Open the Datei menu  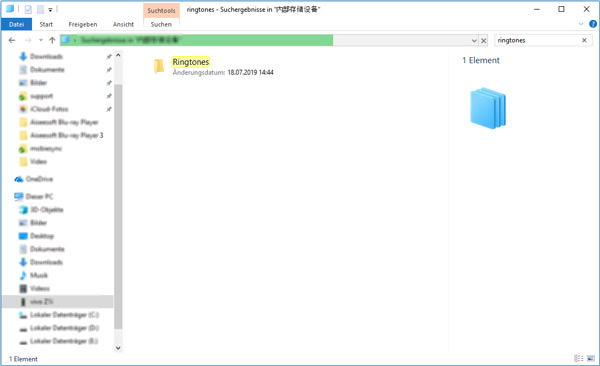point(16,24)
